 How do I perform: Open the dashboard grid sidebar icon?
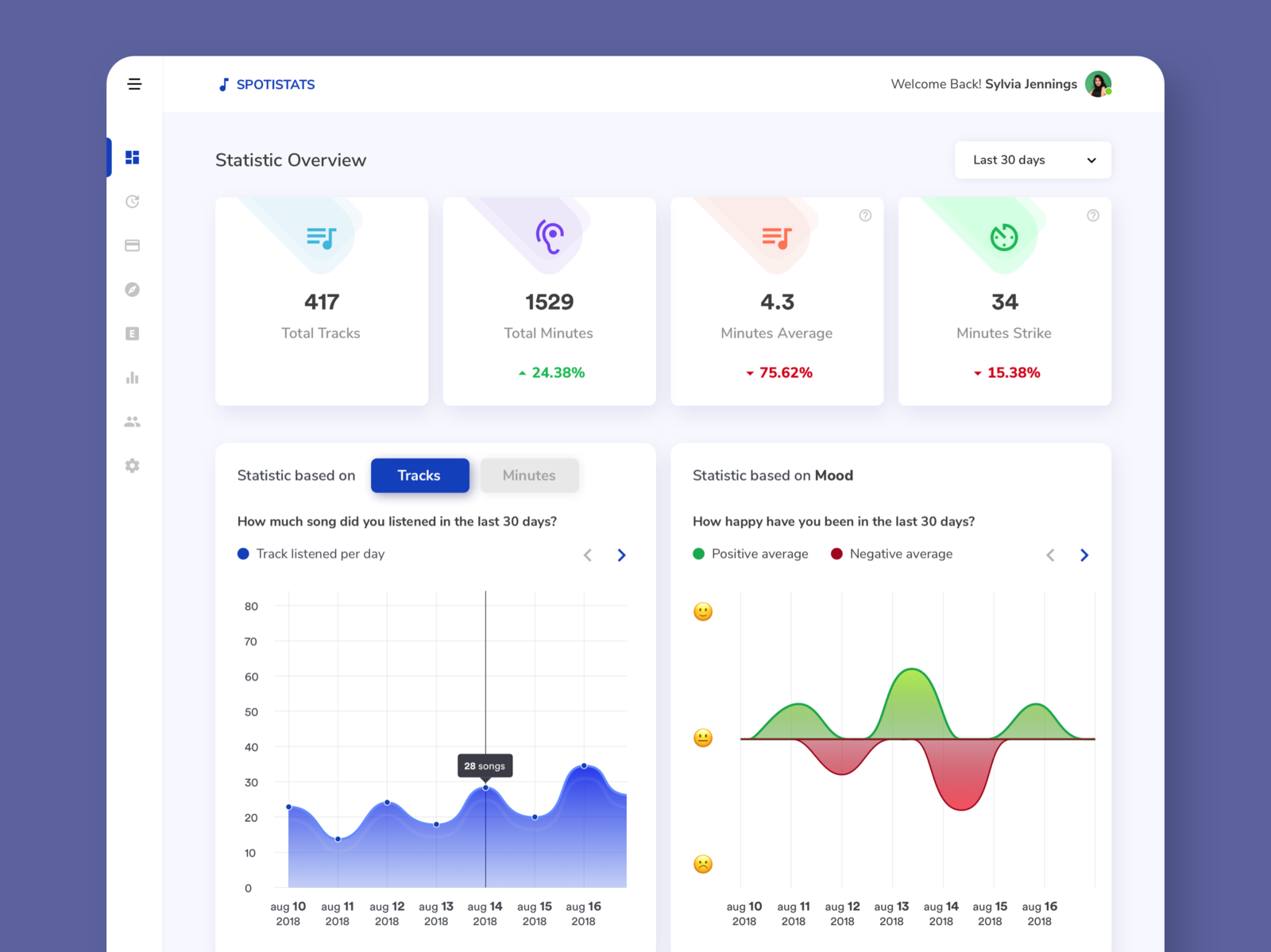[x=133, y=157]
